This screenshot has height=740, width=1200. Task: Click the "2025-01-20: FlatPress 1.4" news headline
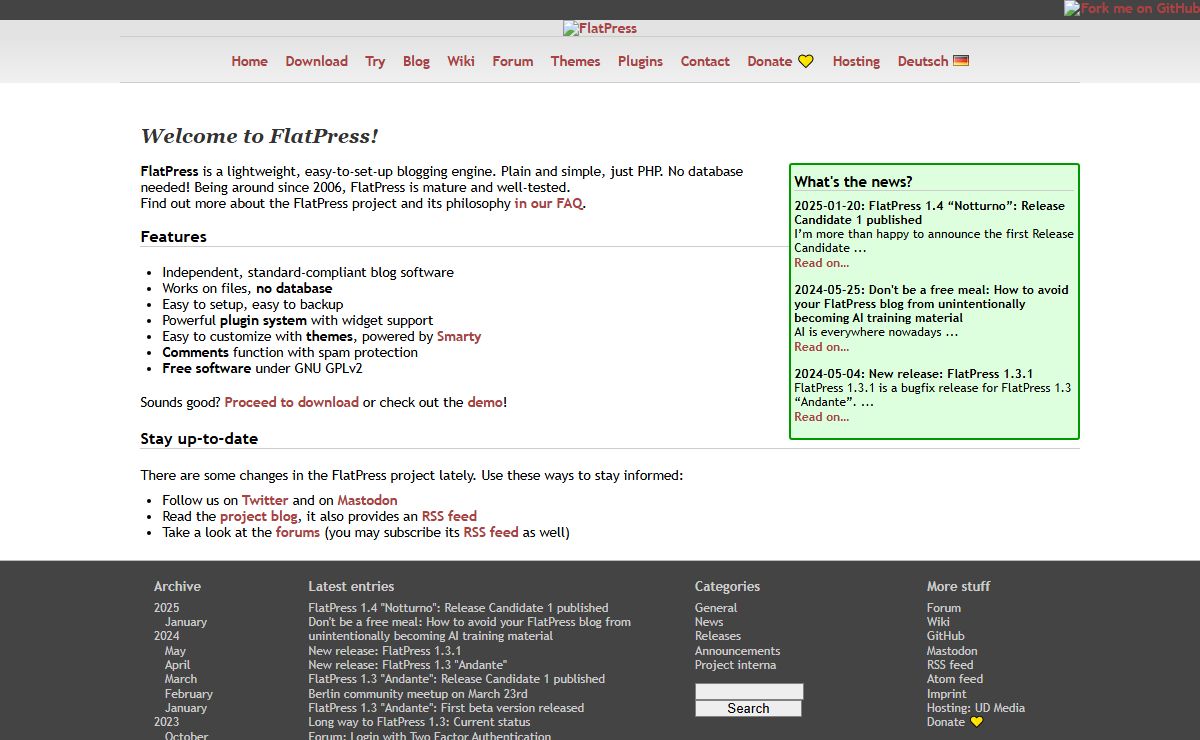[929, 213]
